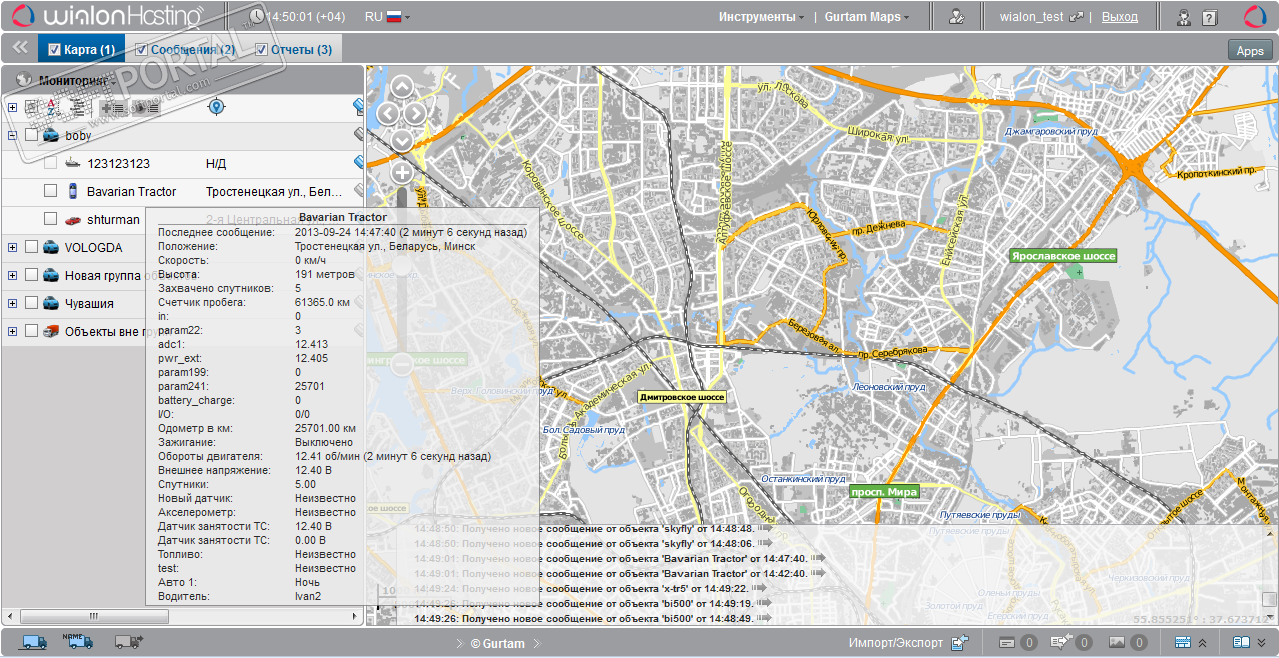1279x658 pixels.
Task: Click the Import/Export icon
Action: [x=960, y=643]
